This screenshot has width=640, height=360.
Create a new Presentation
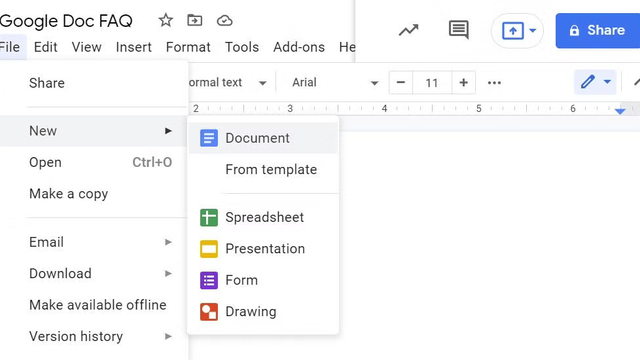pyautogui.click(x=263, y=249)
